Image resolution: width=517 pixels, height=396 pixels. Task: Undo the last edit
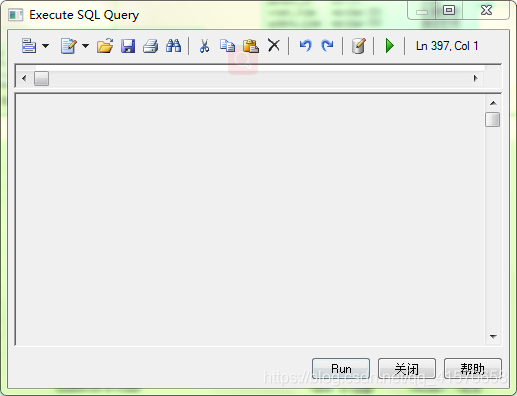pos(305,46)
